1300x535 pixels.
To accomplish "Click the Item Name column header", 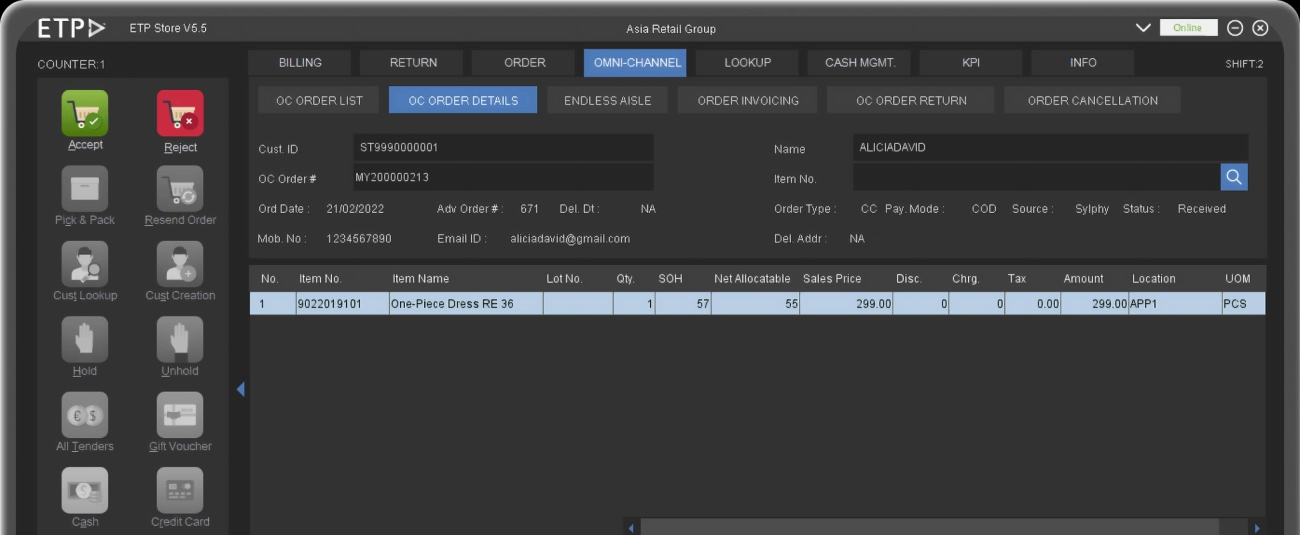I will [420, 279].
